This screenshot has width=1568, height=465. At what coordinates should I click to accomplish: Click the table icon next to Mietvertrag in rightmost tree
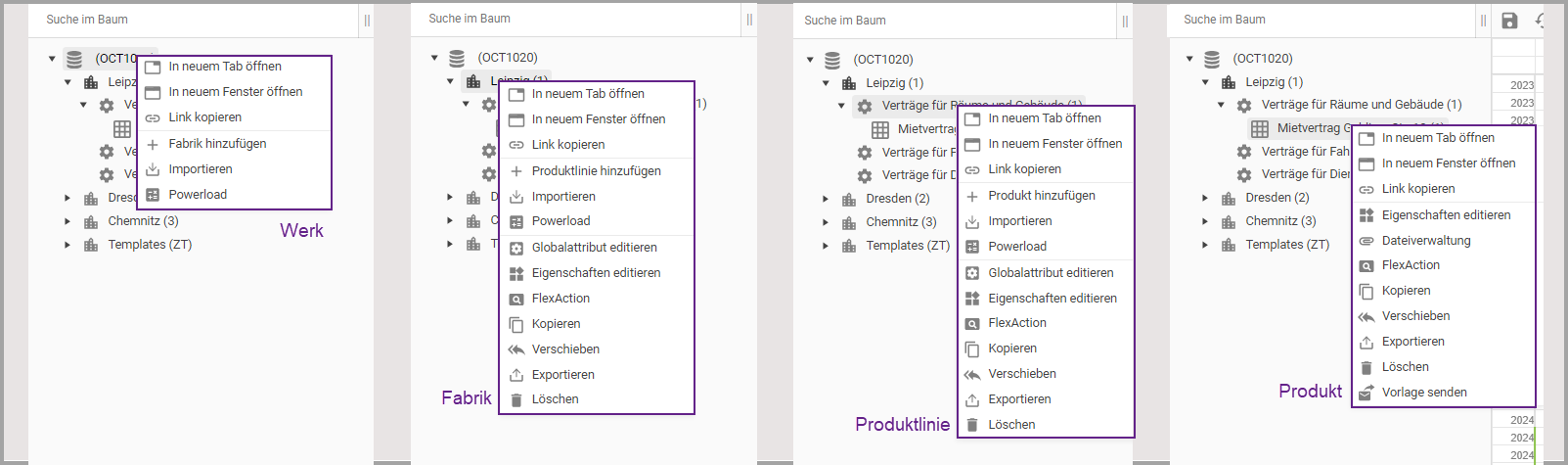pyautogui.click(x=1260, y=128)
